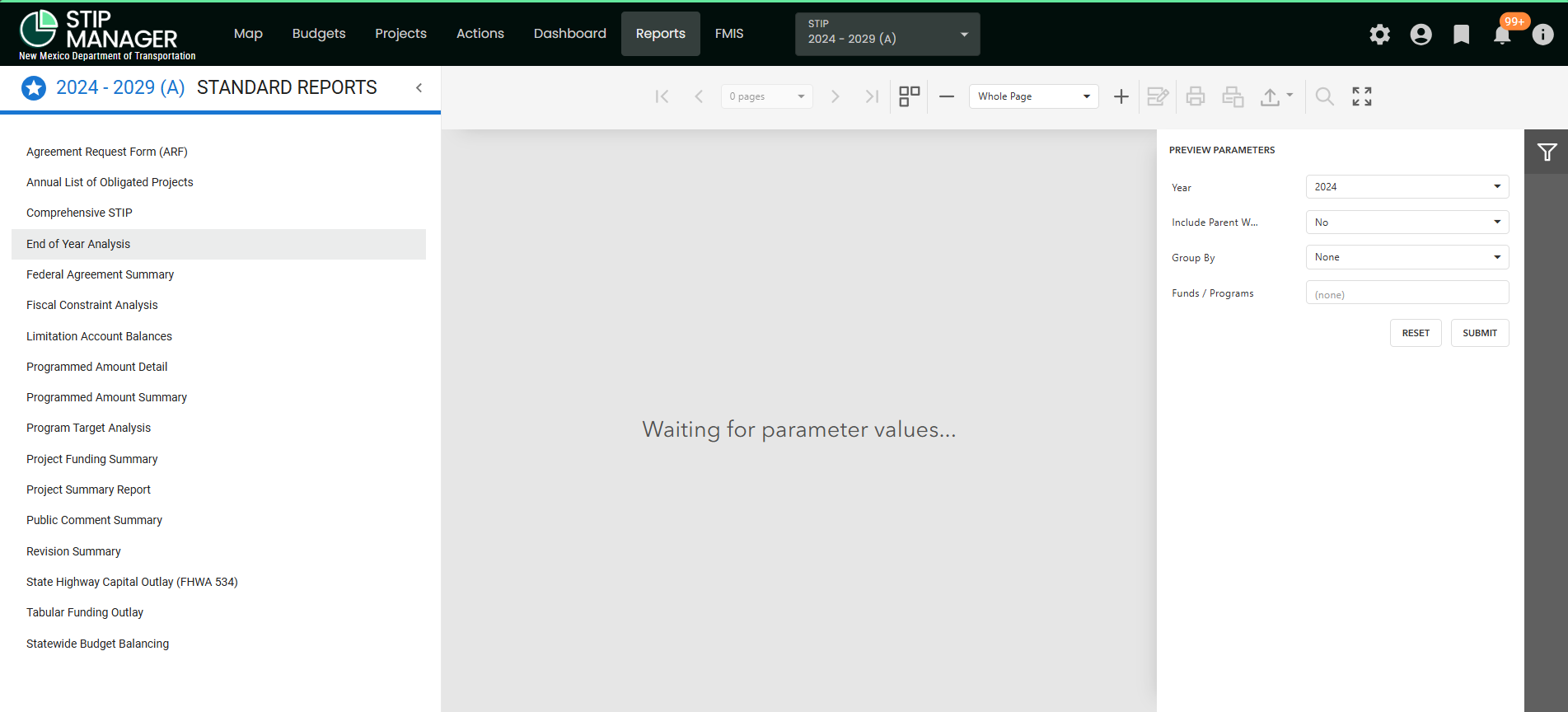Image resolution: width=1568 pixels, height=712 pixels.
Task: Zoom out with the minus button
Action: [x=947, y=96]
